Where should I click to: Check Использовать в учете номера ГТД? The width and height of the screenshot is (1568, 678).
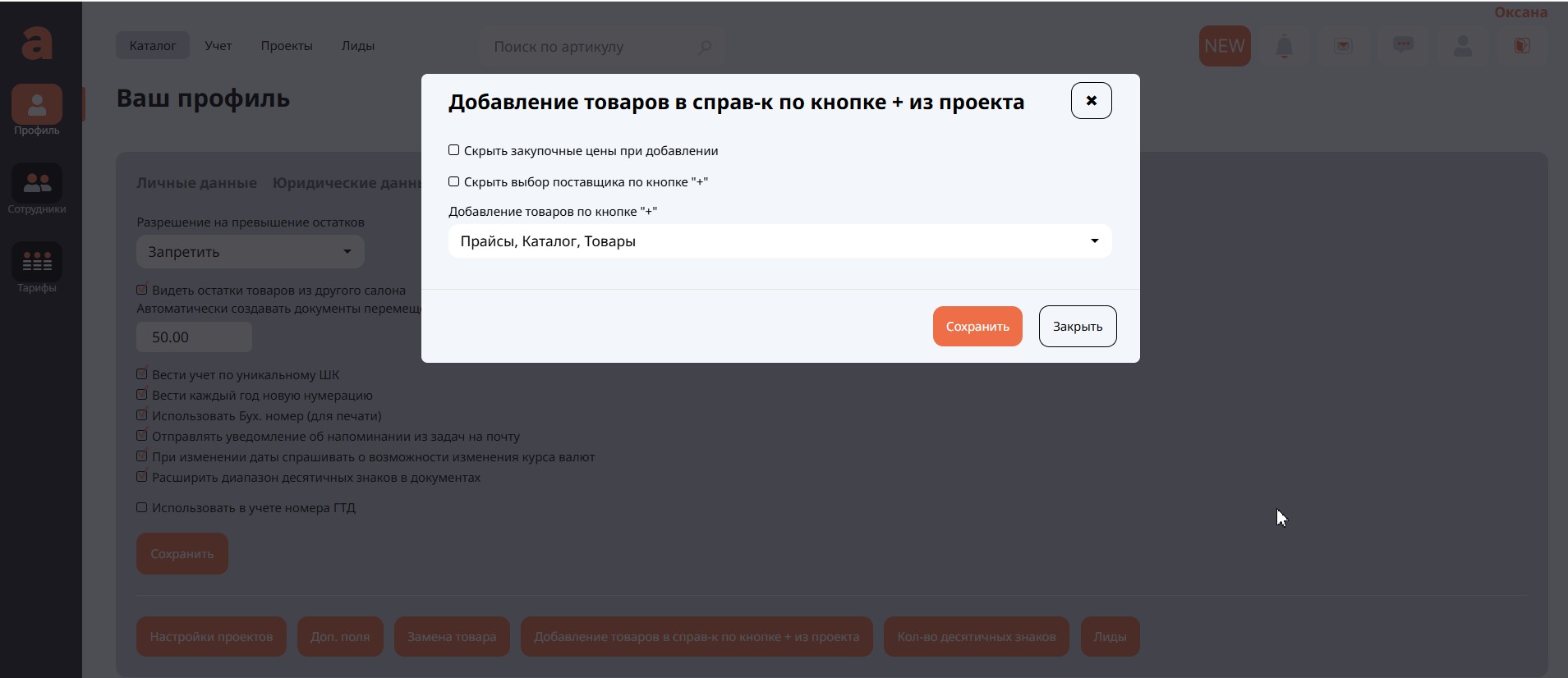pyautogui.click(x=142, y=507)
